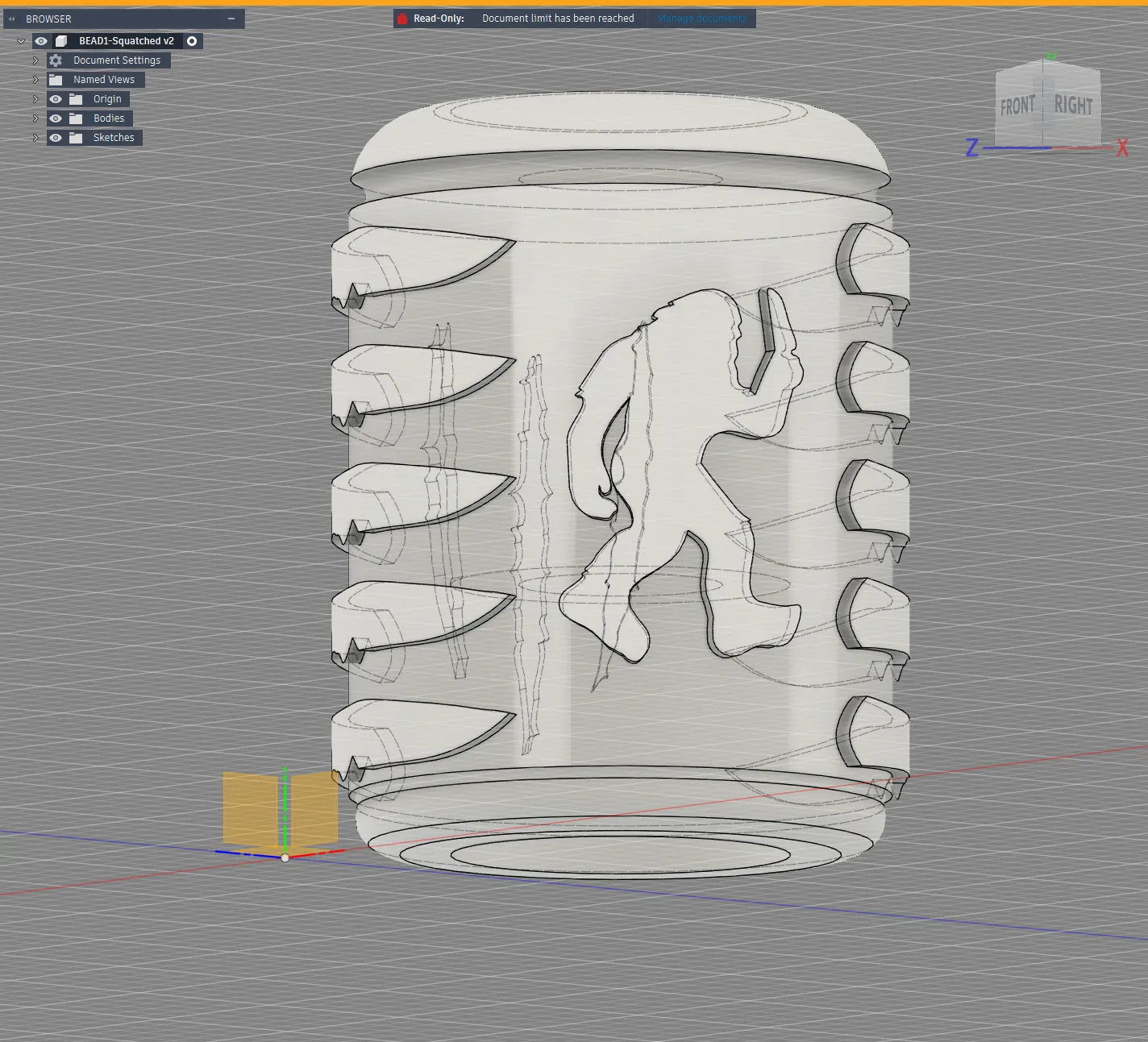The height and width of the screenshot is (1042, 1148).
Task: Expand the Document Settings node
Action: coord(35,60)
